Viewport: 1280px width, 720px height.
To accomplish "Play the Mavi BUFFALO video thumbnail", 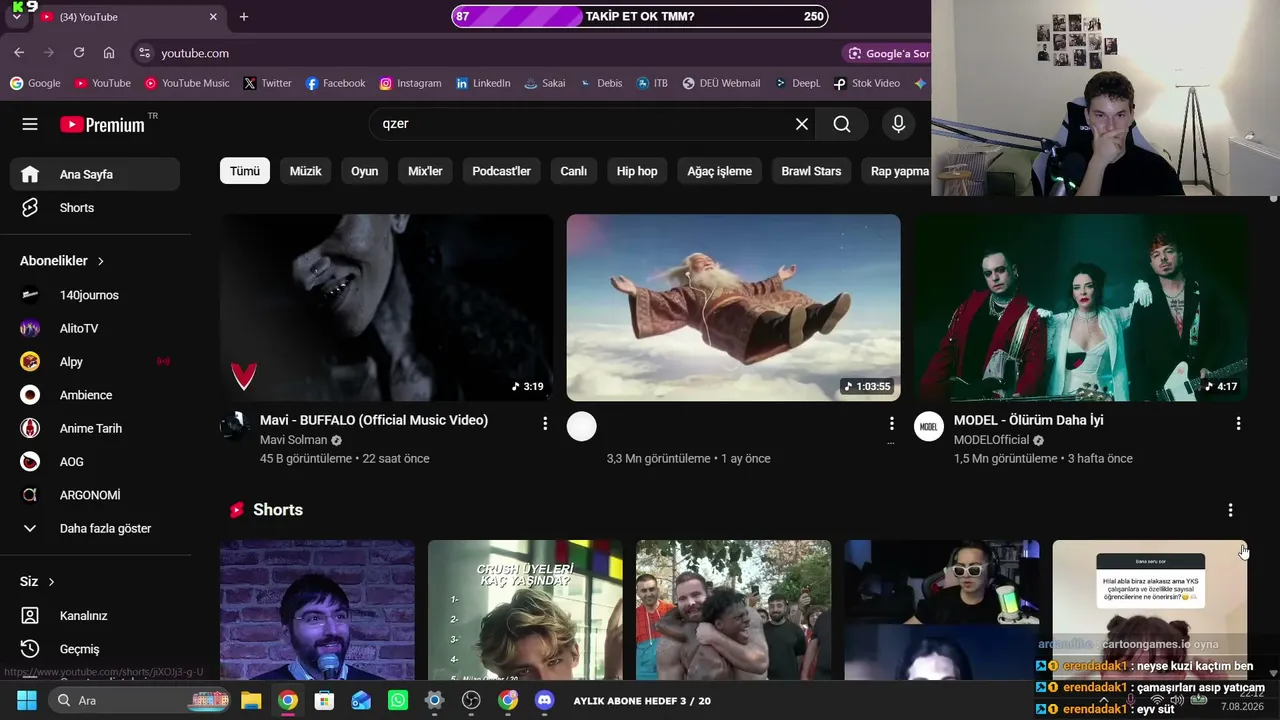I will [387, 308].
